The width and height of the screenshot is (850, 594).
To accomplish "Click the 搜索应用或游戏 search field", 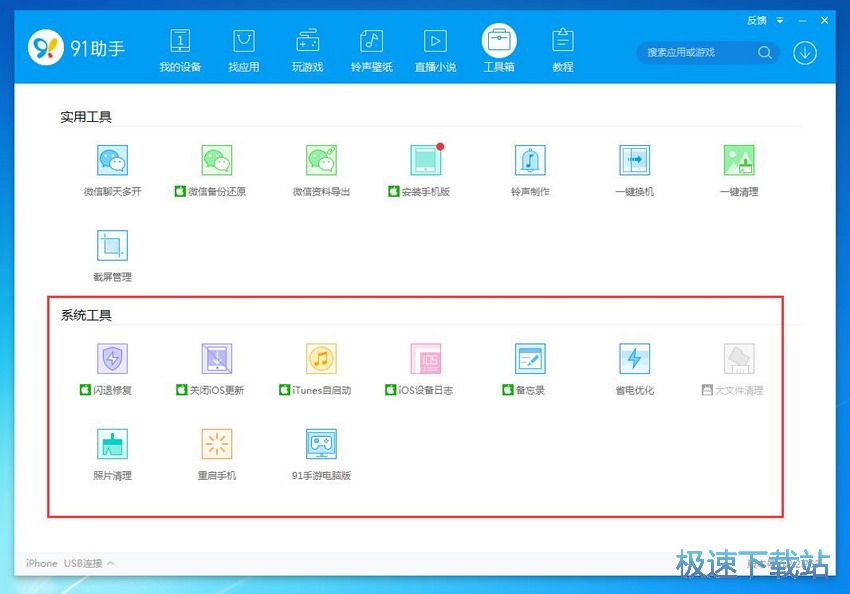I will point(708,53).
